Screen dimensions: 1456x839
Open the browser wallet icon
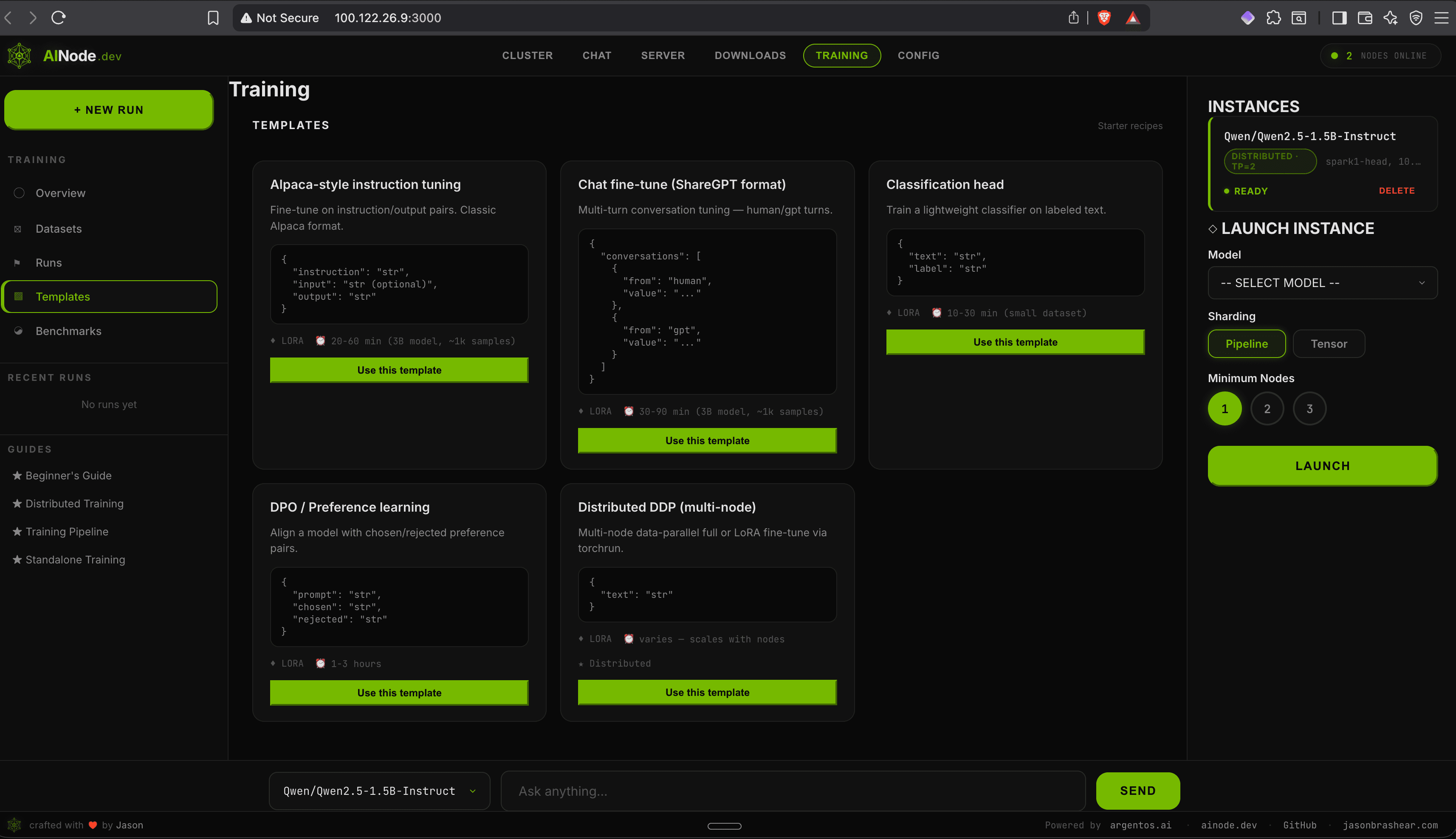(x=1365, y=18)
